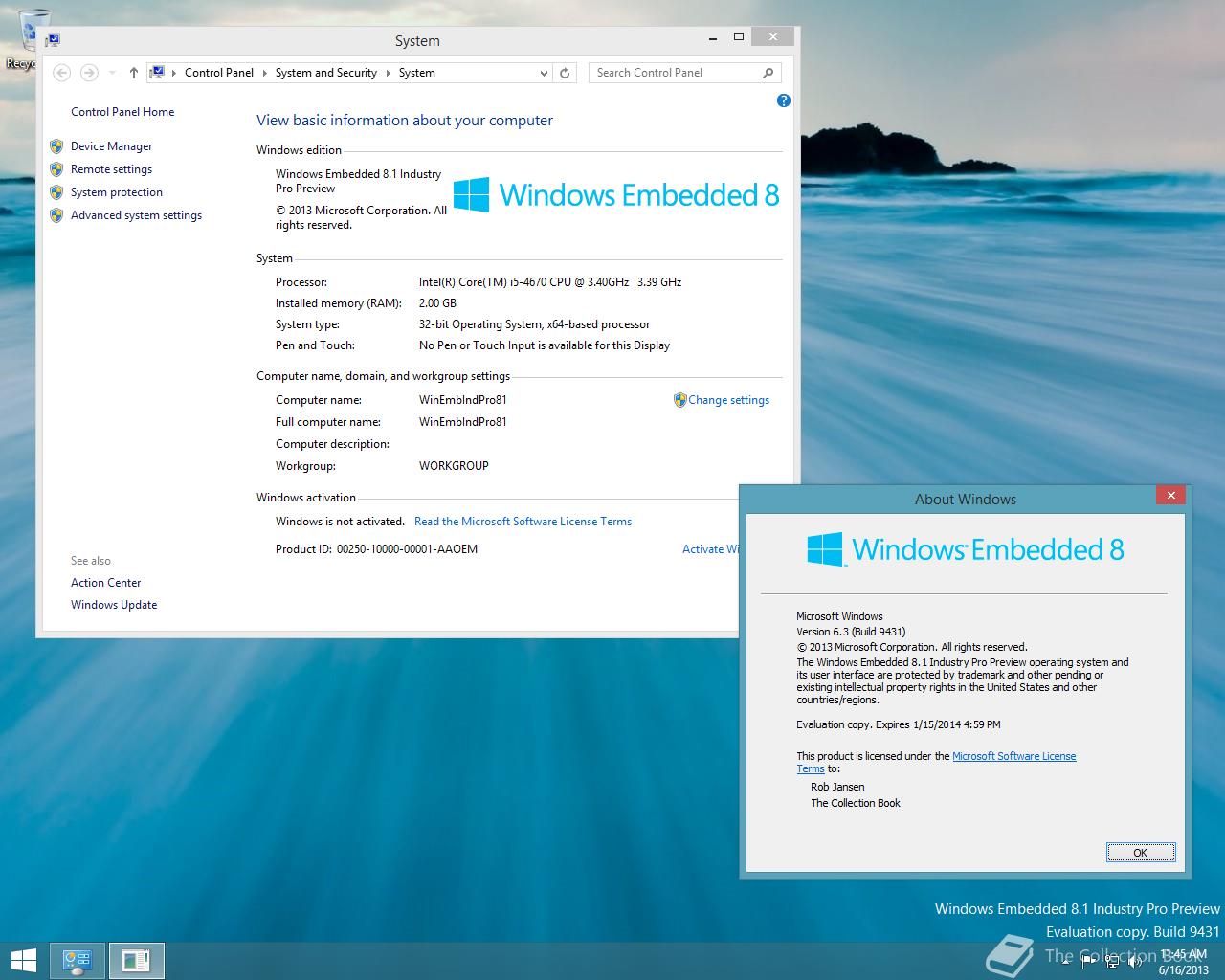Go back with the Back arrow
This screenshot has height=980, width=1225.
coord(61,73)
